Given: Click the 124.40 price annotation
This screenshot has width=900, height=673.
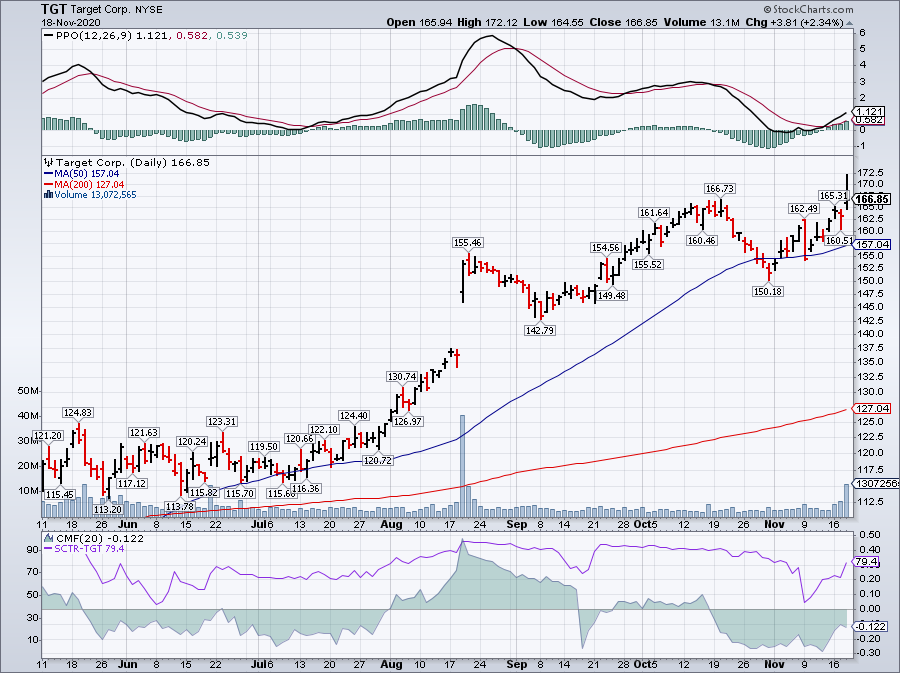Looking at the screenshot, I should (354, 416).
